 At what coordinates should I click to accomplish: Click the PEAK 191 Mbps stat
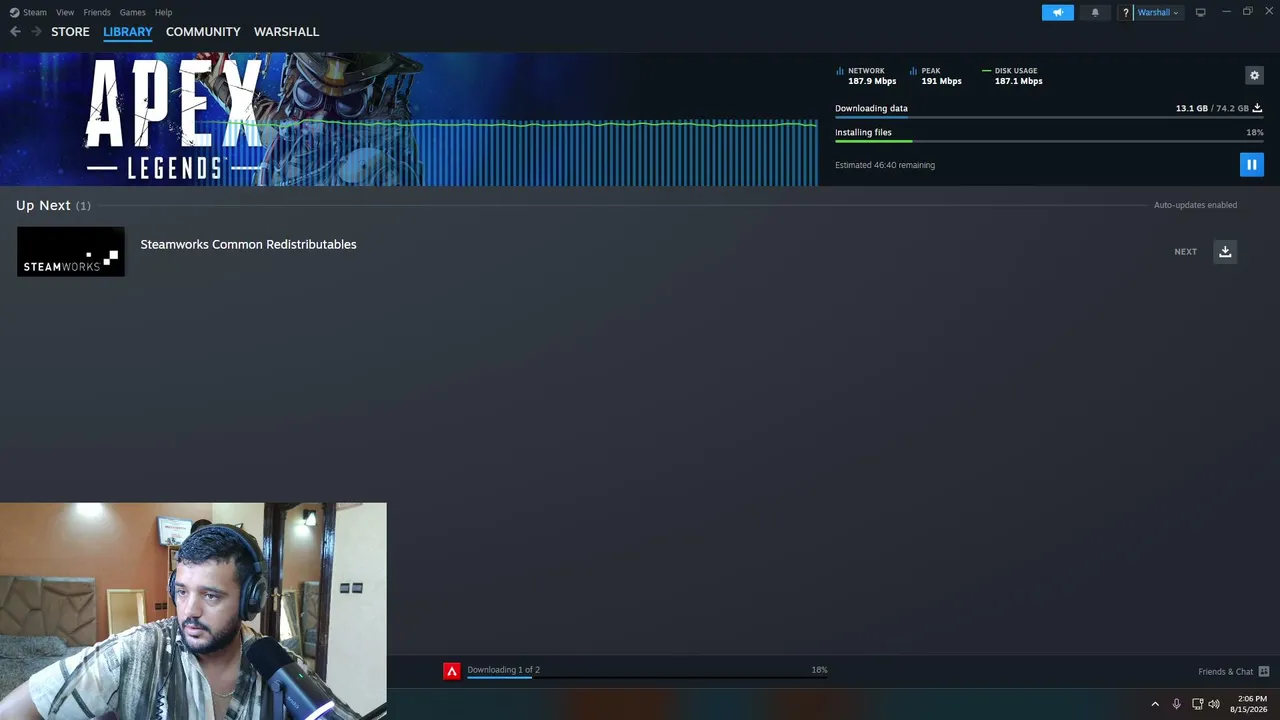click(x=936, y=76)
